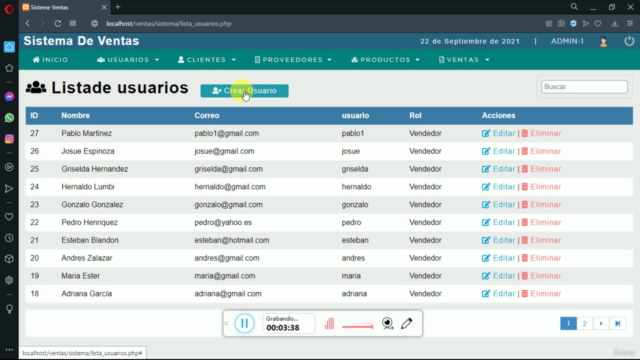Reload the page
The image size is (640, 360).
click(x=58, y=24)
